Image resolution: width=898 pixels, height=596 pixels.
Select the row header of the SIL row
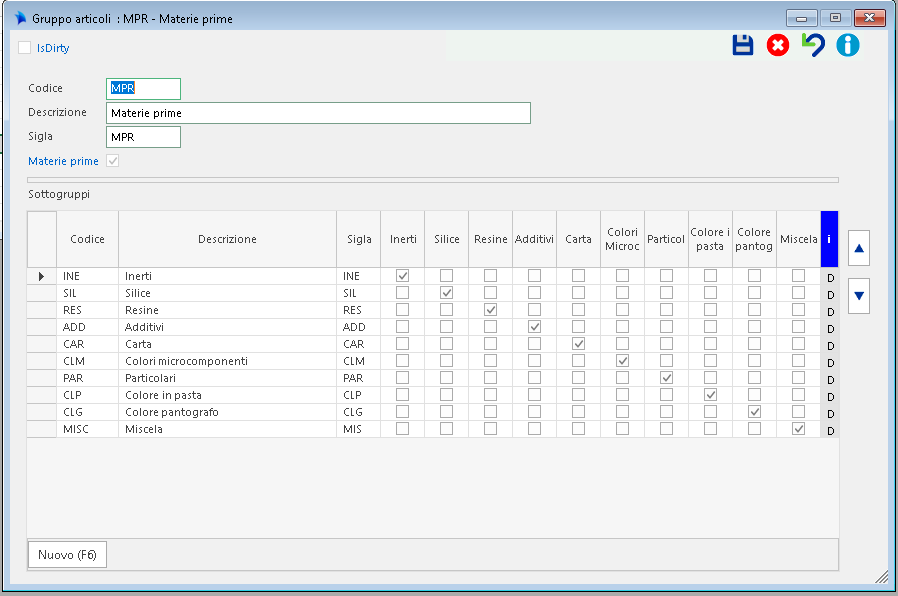point(41,293)
